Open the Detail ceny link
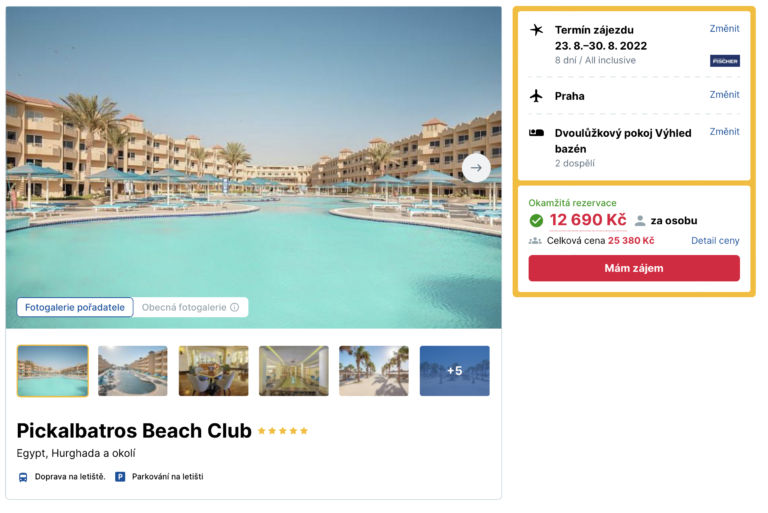768x513 pixels. [x=715, y=241]
